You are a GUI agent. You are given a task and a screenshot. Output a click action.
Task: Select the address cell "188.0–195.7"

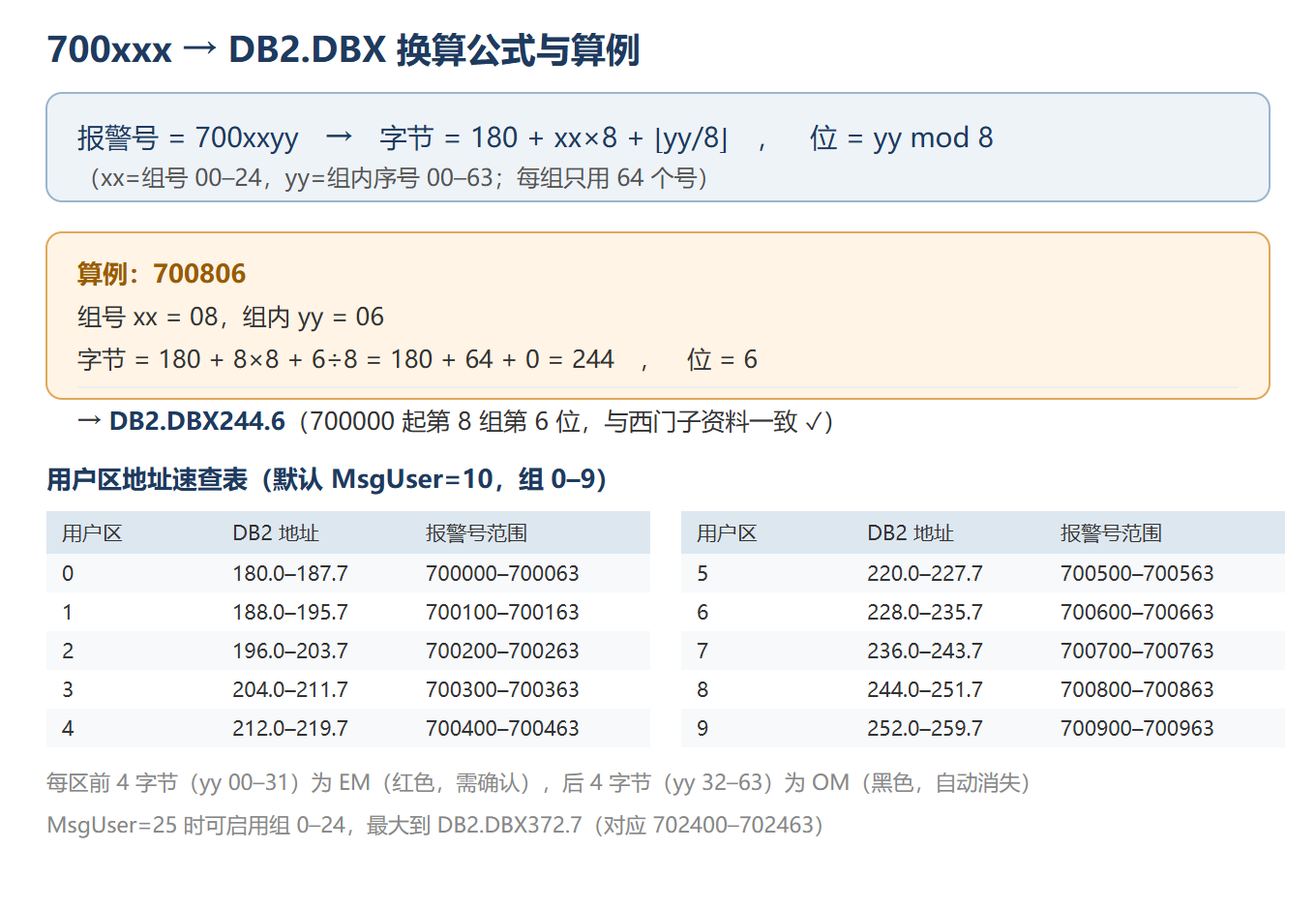tap(290, 612)
